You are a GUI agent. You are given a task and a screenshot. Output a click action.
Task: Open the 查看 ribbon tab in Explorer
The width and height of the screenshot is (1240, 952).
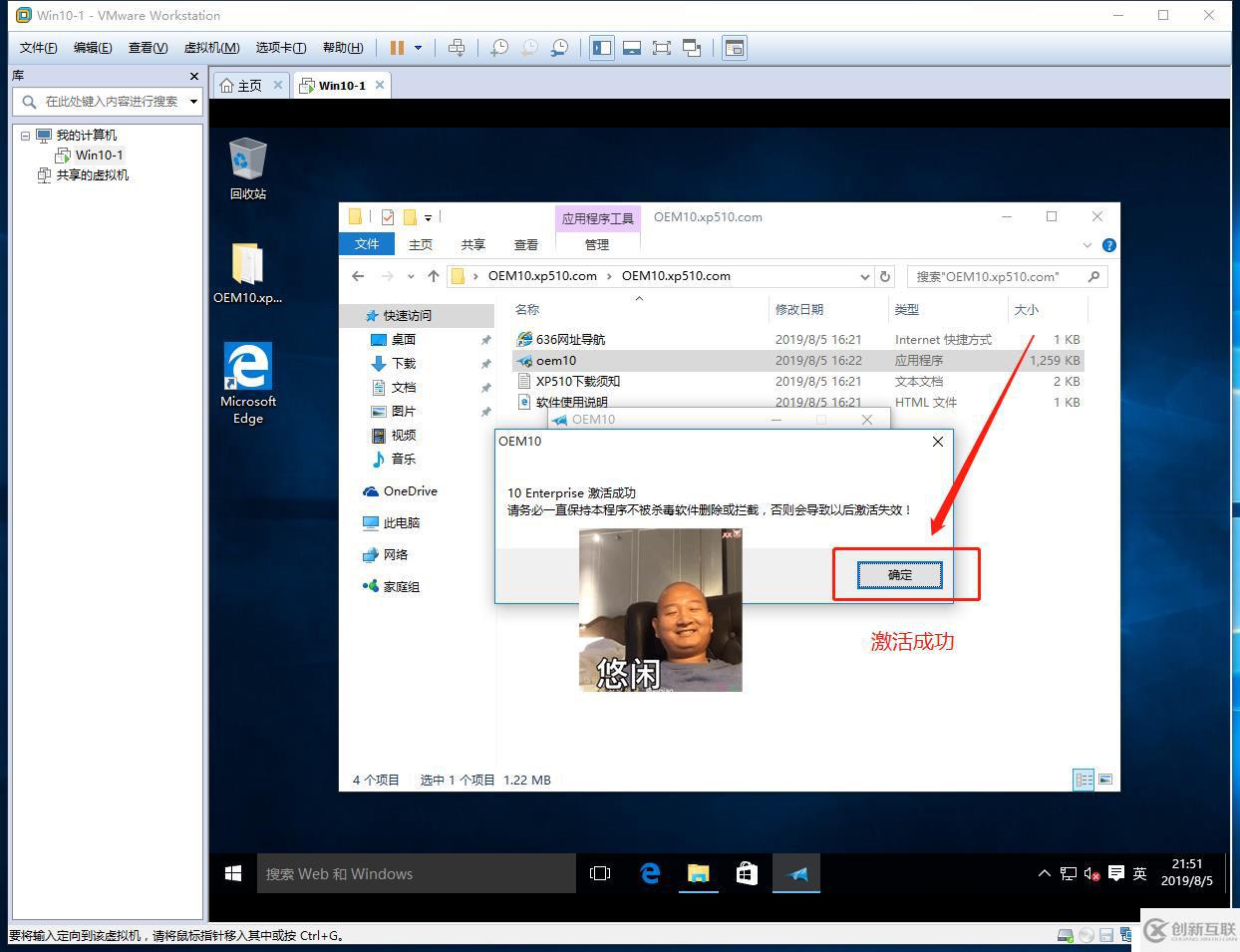point(525,243)
